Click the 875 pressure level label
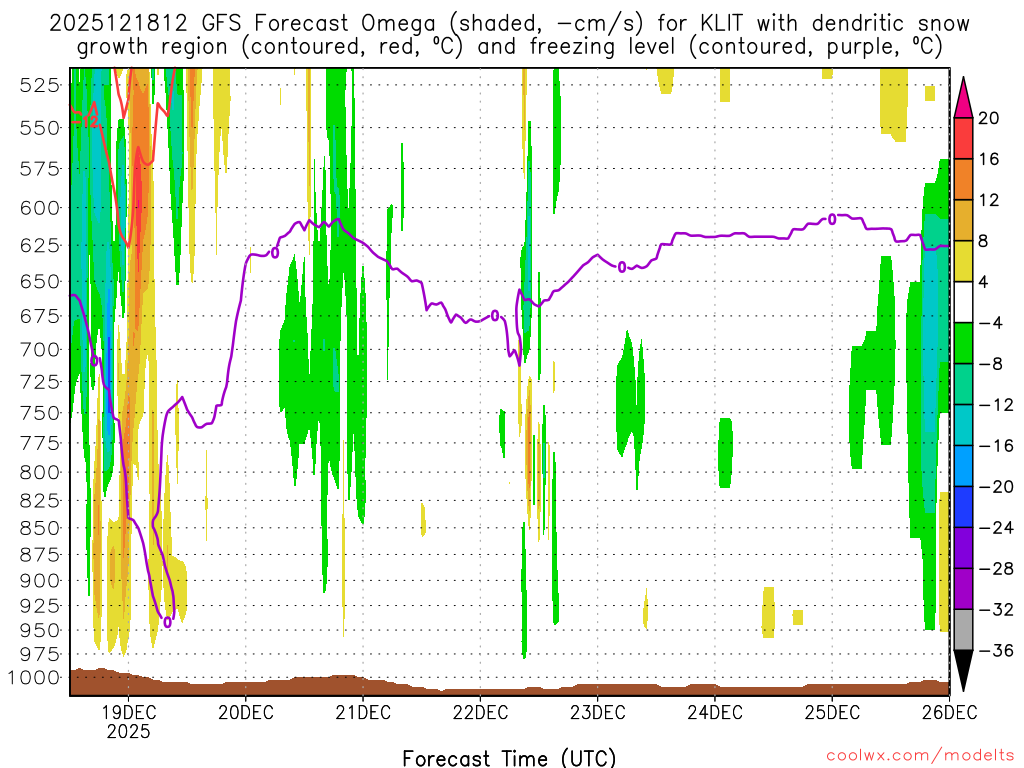The height and width of the screenshot is (768, 1024). click(x=40, y=554)
